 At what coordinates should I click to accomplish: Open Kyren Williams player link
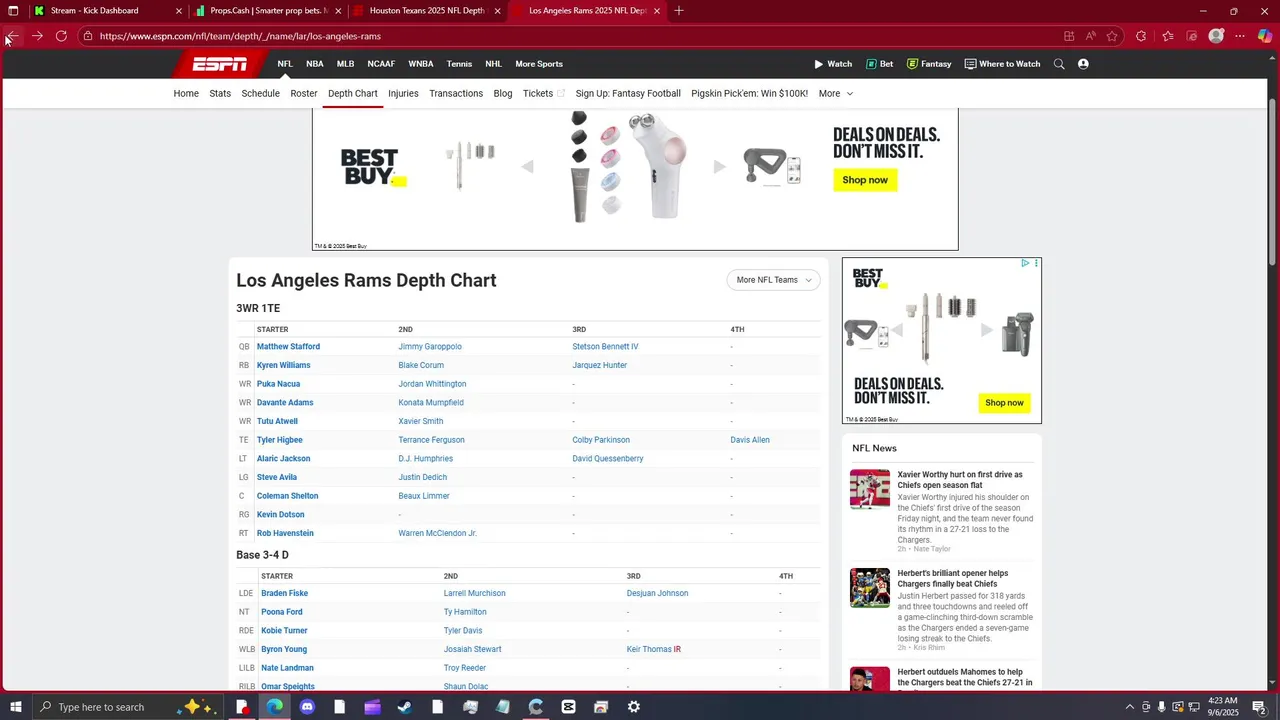click(284, 365)
